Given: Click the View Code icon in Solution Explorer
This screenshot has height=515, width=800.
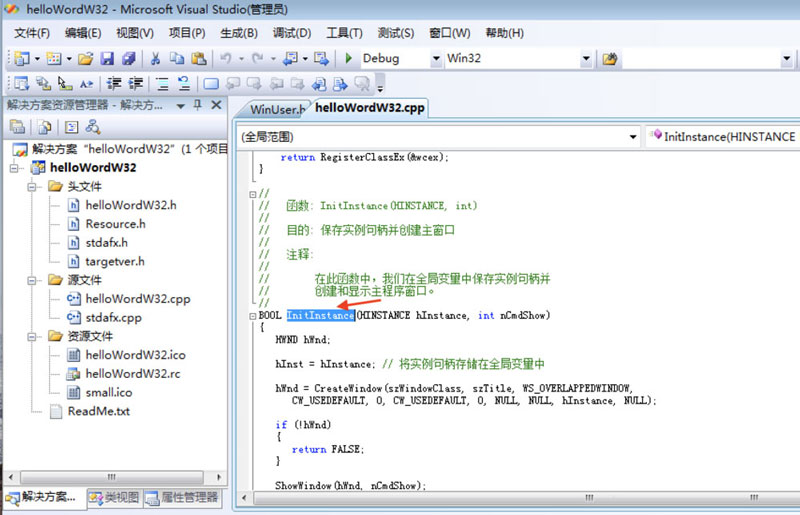Looking at the screenshot, I should (71, 127).
